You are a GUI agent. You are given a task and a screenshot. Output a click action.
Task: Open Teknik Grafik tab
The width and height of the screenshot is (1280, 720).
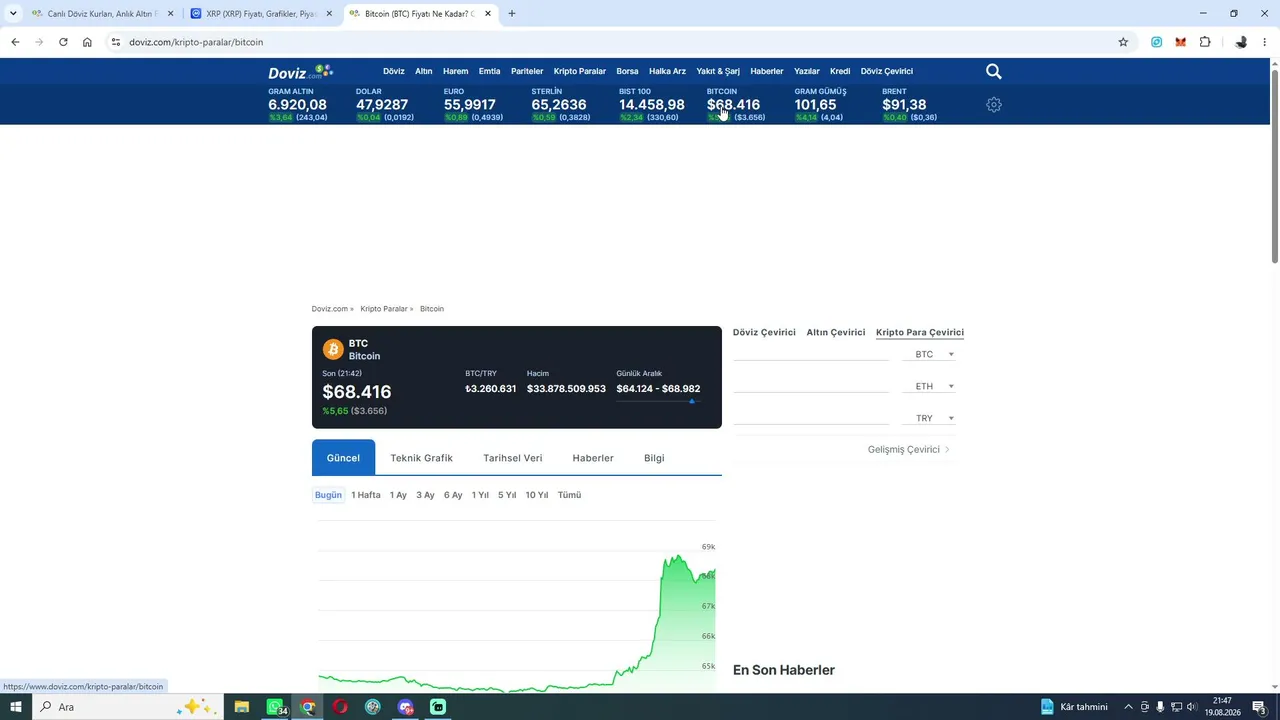click(421, 458)
